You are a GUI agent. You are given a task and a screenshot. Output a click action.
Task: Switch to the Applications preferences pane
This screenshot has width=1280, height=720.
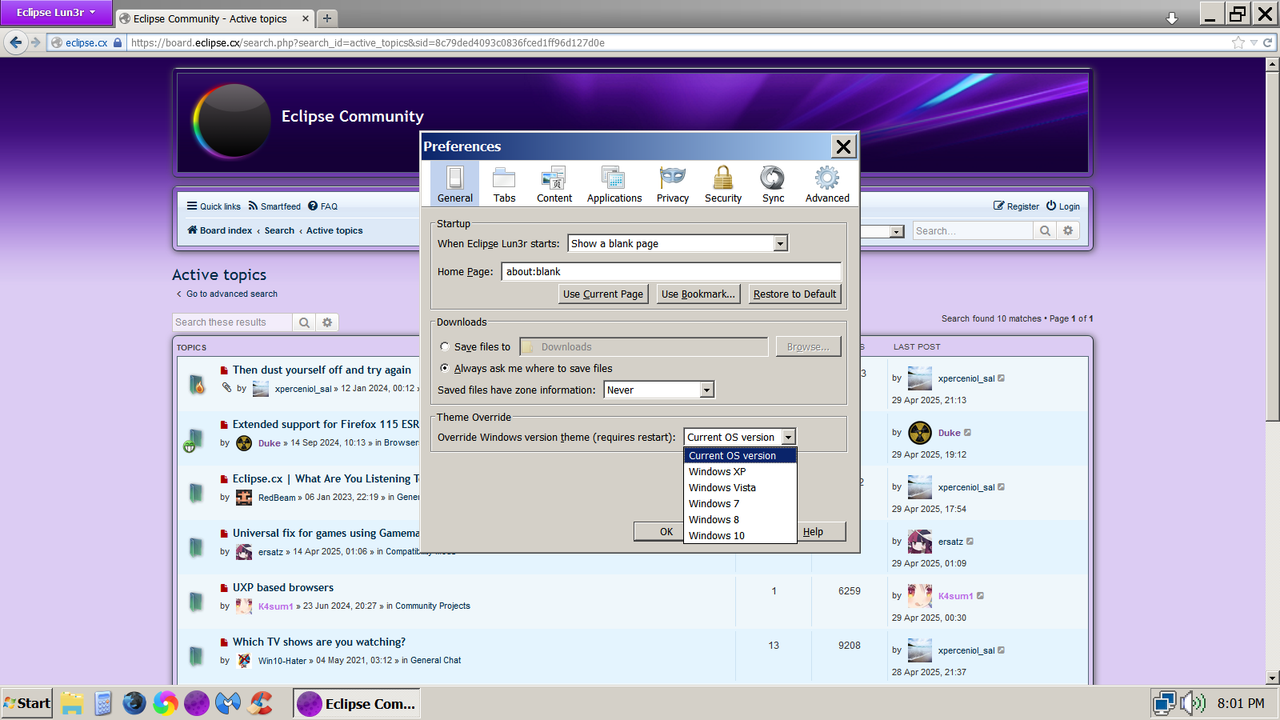click(x=614, y=184)
